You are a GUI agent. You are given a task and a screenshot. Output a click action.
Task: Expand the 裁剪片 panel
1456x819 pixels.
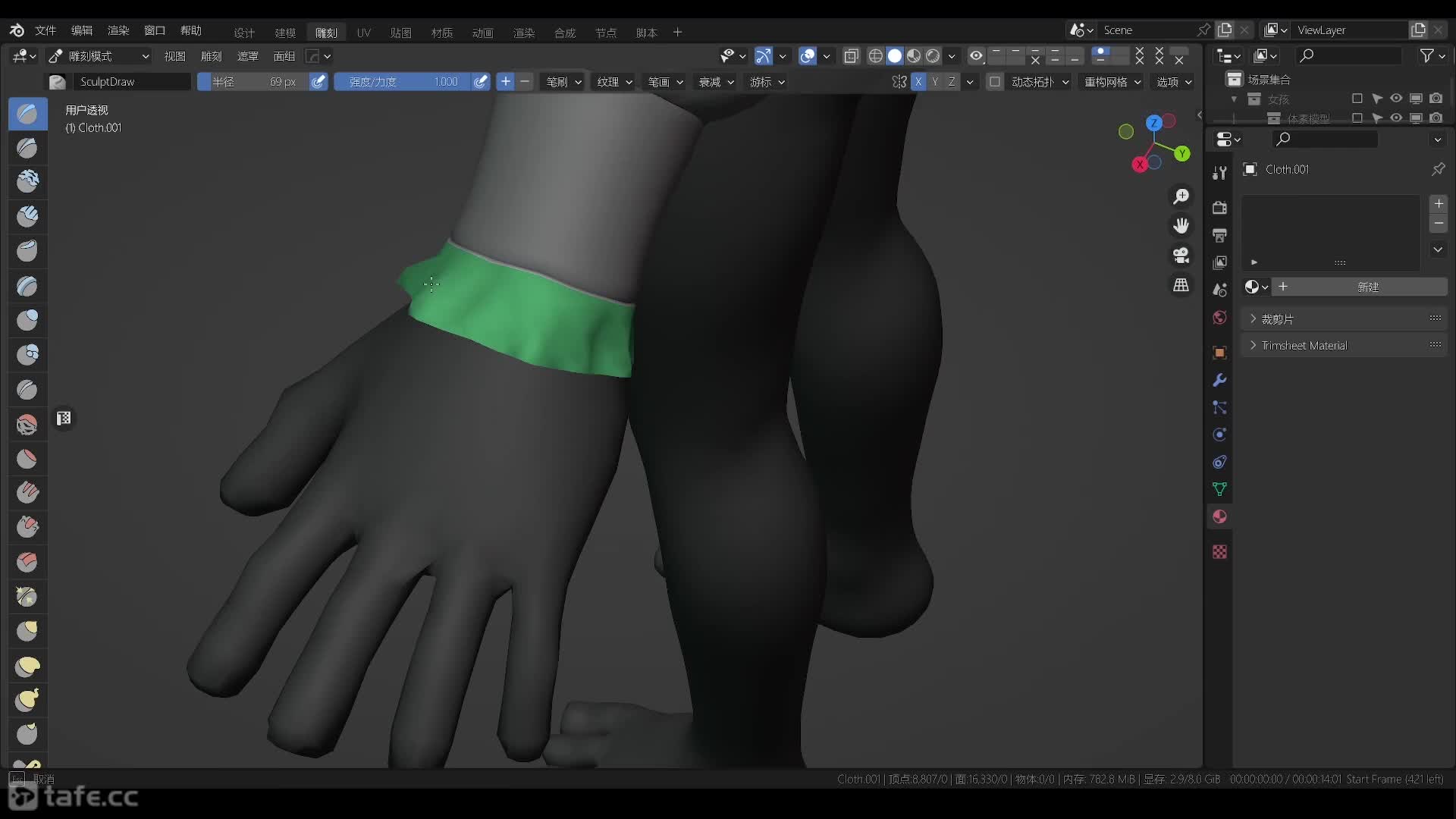[x=1345, y=319]
